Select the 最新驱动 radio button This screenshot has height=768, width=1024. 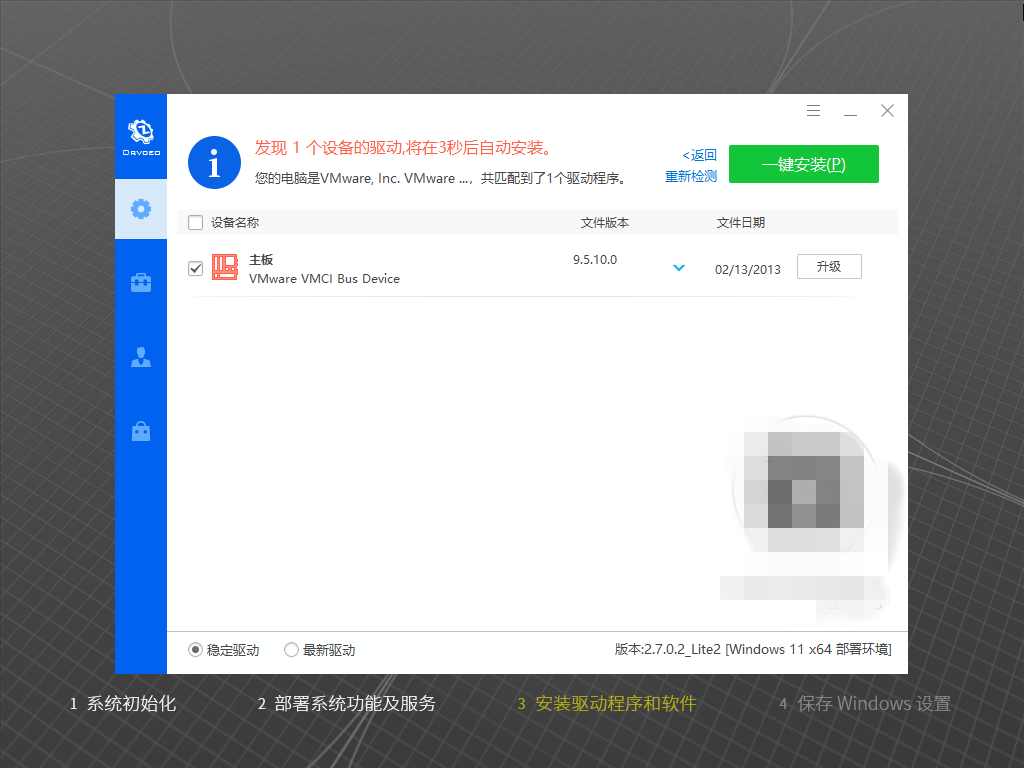(291, 649)
